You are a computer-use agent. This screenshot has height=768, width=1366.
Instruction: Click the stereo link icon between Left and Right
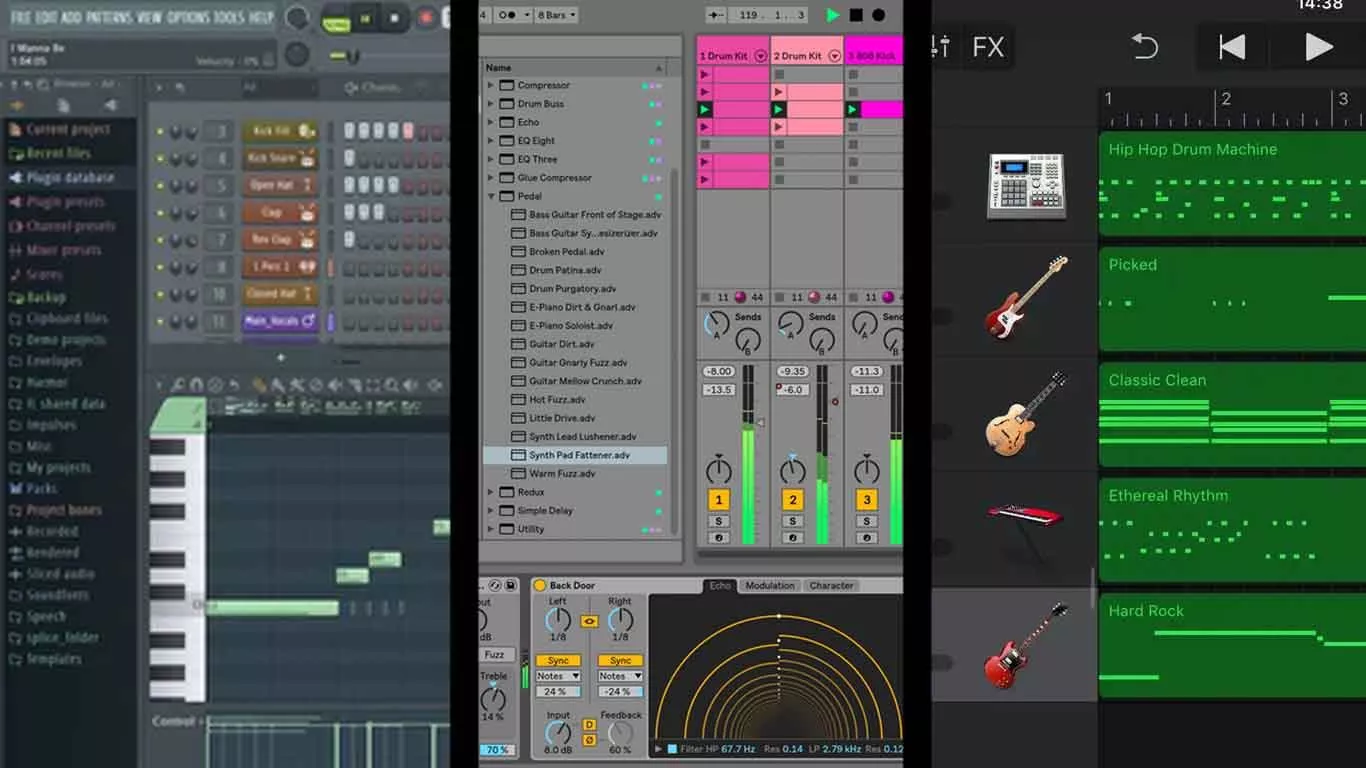(x=589, y=621)
